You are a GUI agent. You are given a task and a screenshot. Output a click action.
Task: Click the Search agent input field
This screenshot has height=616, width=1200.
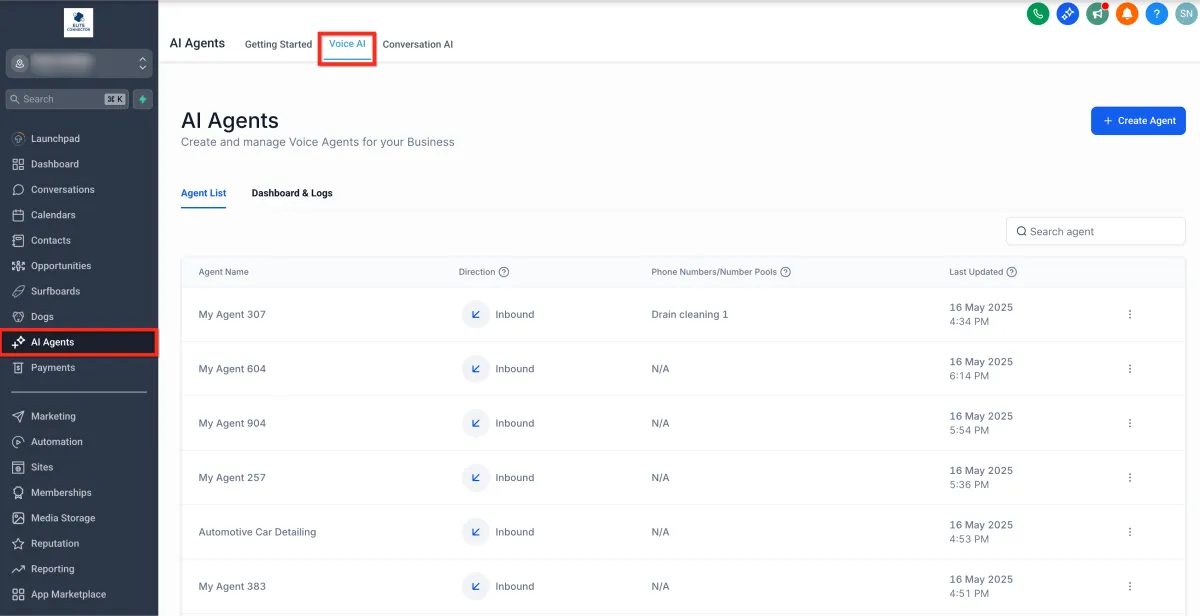1096,231
